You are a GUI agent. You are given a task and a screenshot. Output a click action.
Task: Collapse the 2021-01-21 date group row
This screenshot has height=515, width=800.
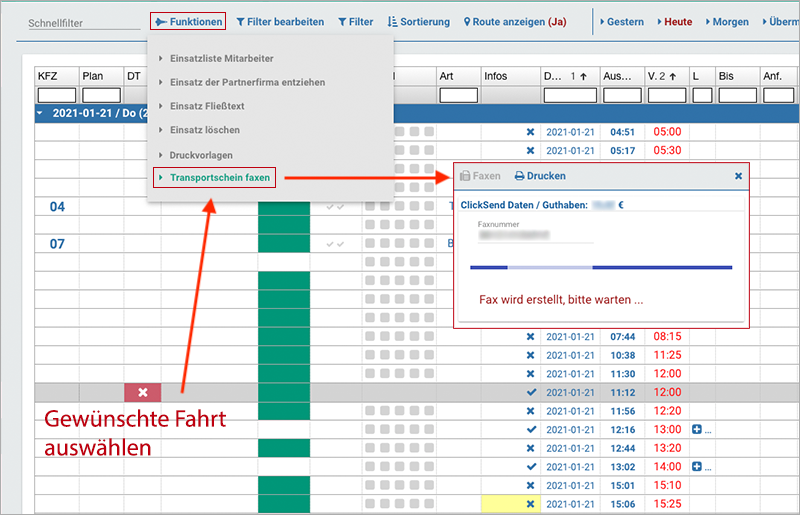coord(41,113)
